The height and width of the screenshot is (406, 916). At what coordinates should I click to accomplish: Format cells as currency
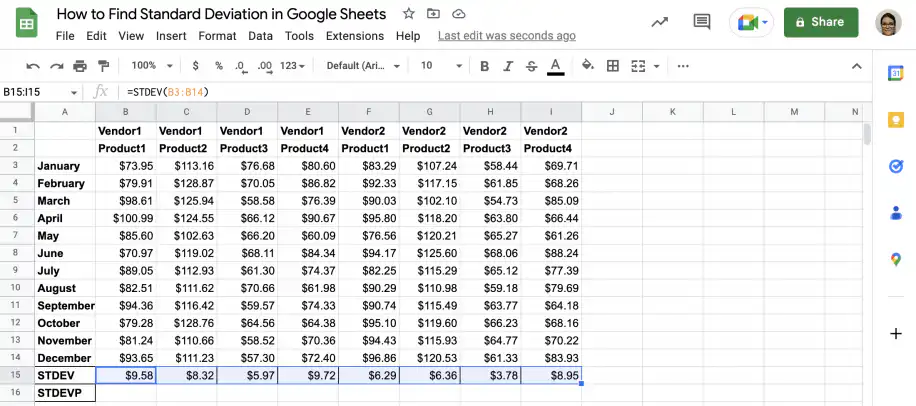point(196,66)
